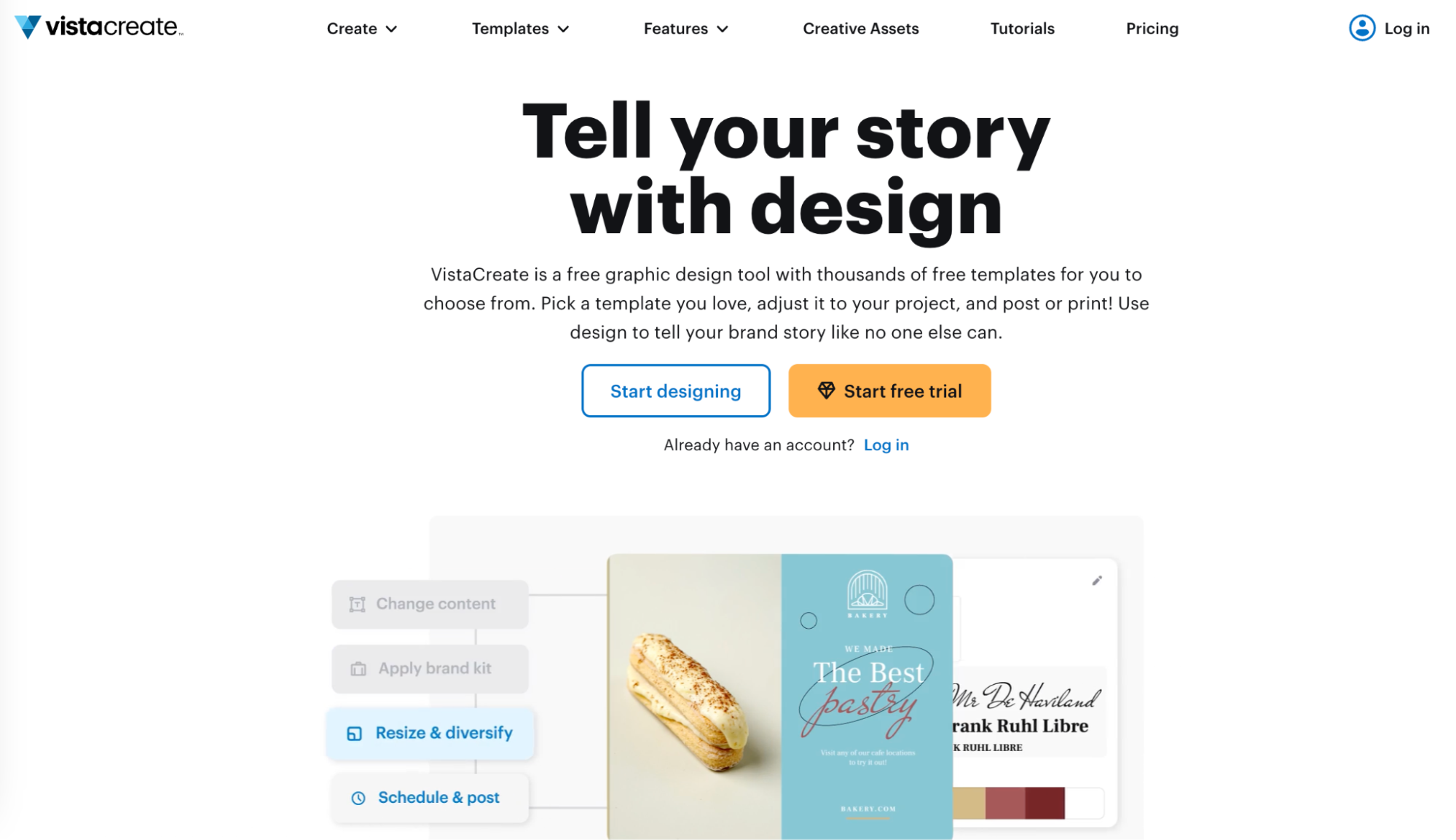
Task: Click the user account circle icon
Action: 1362,27
